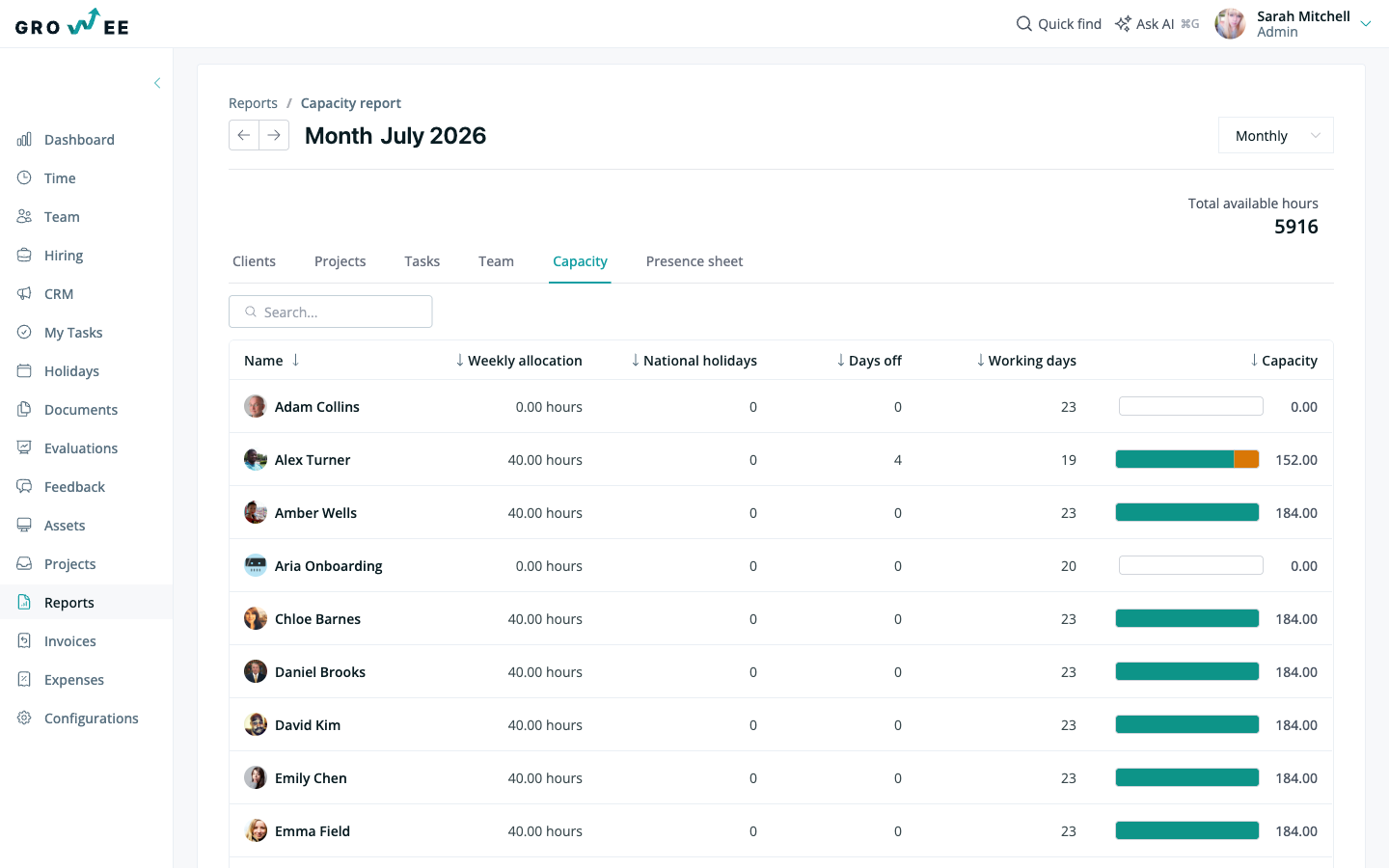
Task: Click the Reports file icon
Action: pos(24,603)
